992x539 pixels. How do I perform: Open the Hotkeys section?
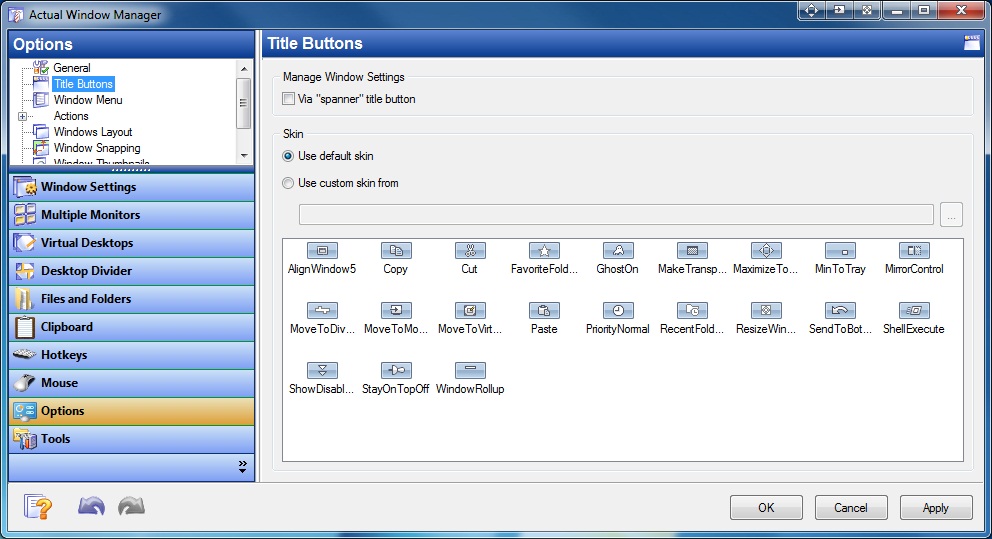click(132, 354)
